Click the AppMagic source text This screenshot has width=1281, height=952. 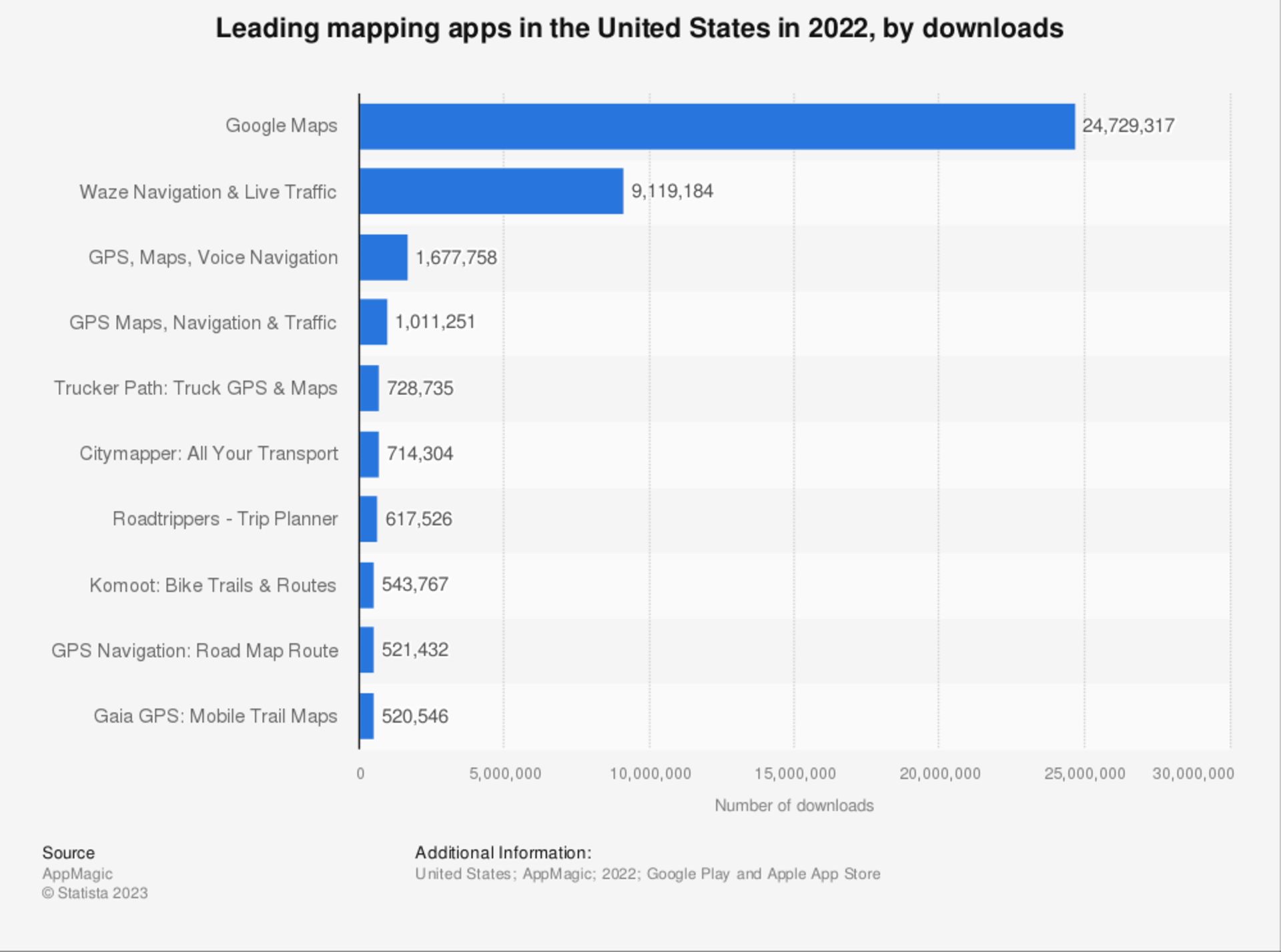click(77, 874)
